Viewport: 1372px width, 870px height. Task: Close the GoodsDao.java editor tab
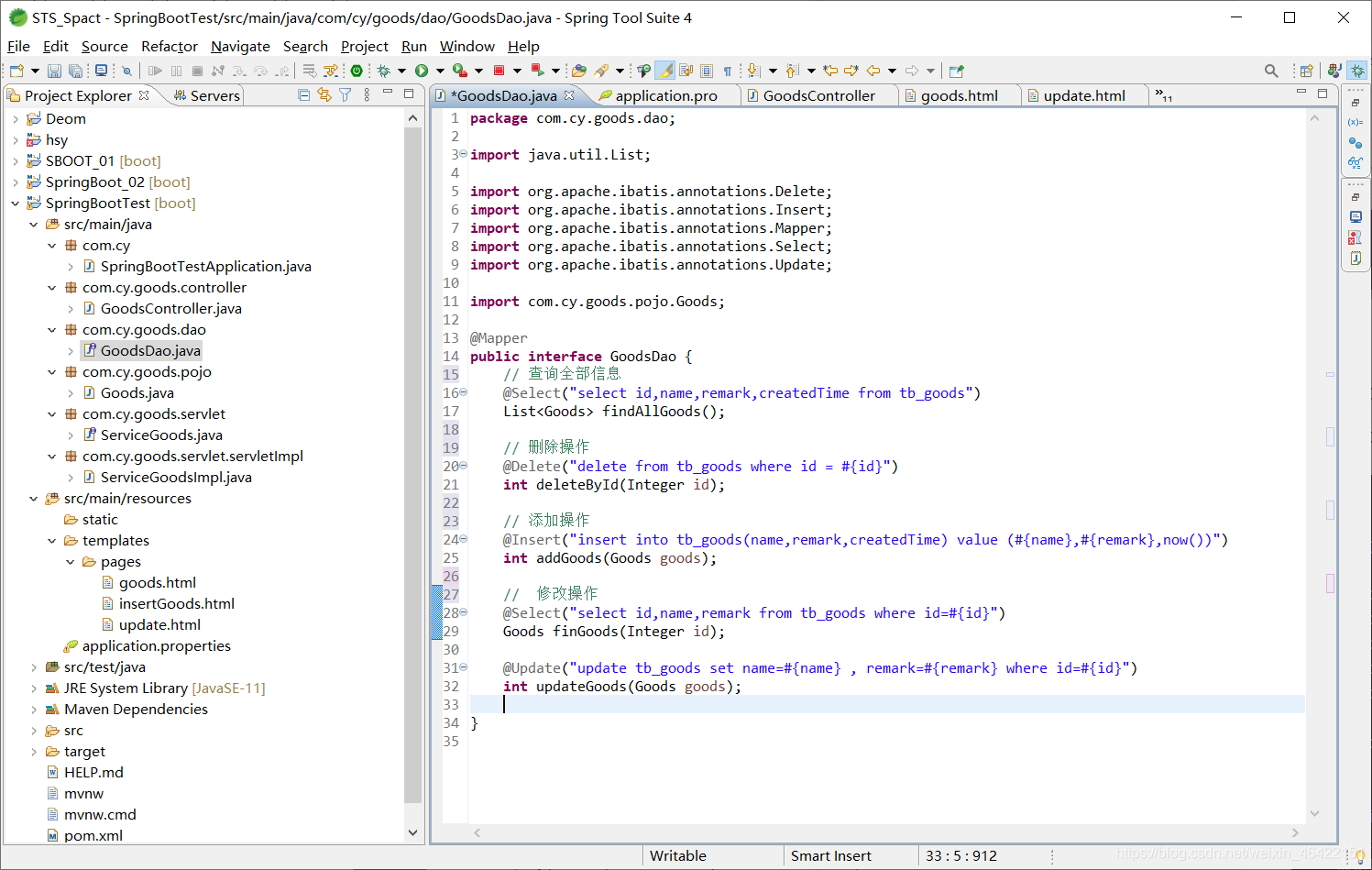click(x=569, y=94)
